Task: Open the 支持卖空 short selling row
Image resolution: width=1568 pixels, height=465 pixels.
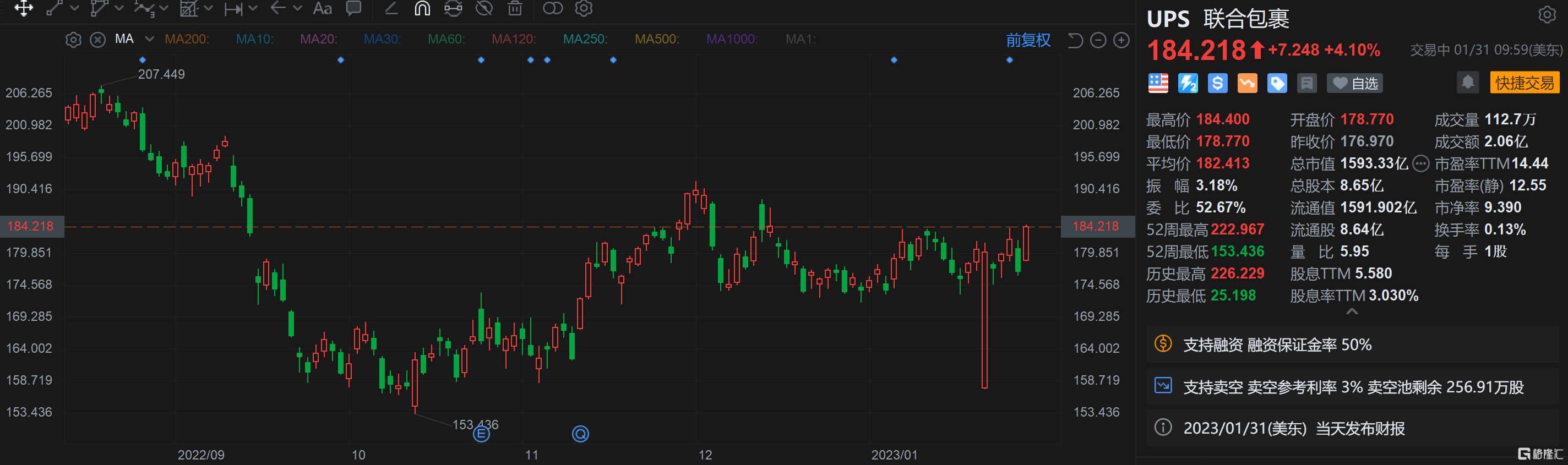Action: 1353,386
